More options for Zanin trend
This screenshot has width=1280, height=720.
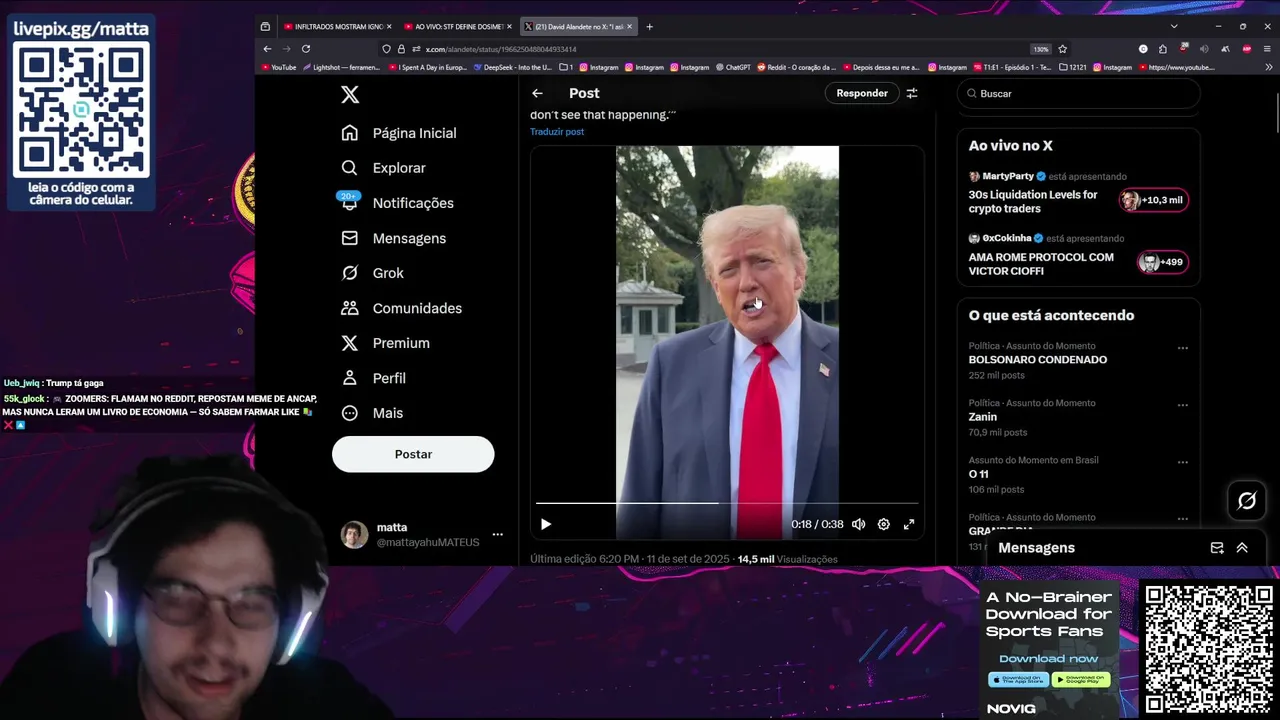pos(1183,405)
